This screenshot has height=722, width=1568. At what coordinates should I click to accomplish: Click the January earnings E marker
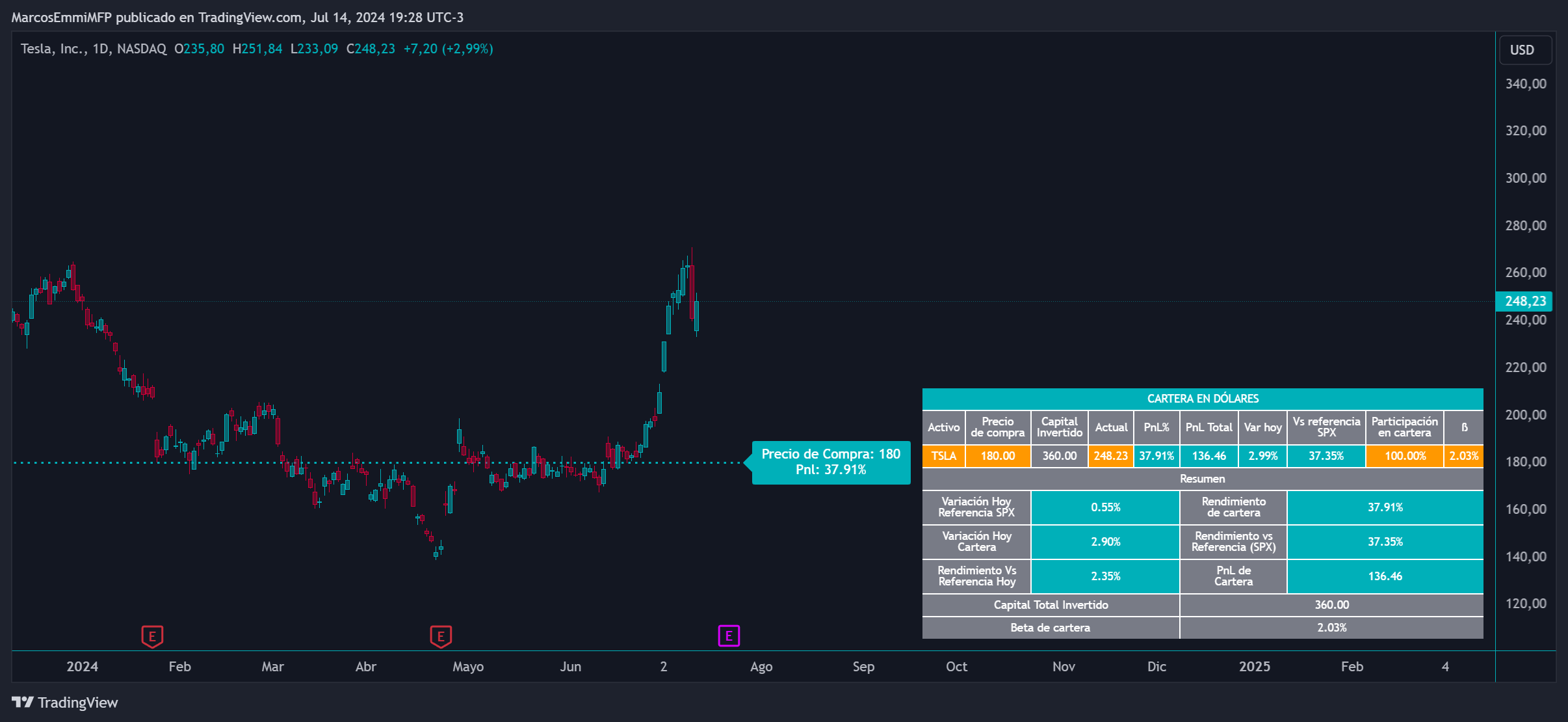coord(152,636)
